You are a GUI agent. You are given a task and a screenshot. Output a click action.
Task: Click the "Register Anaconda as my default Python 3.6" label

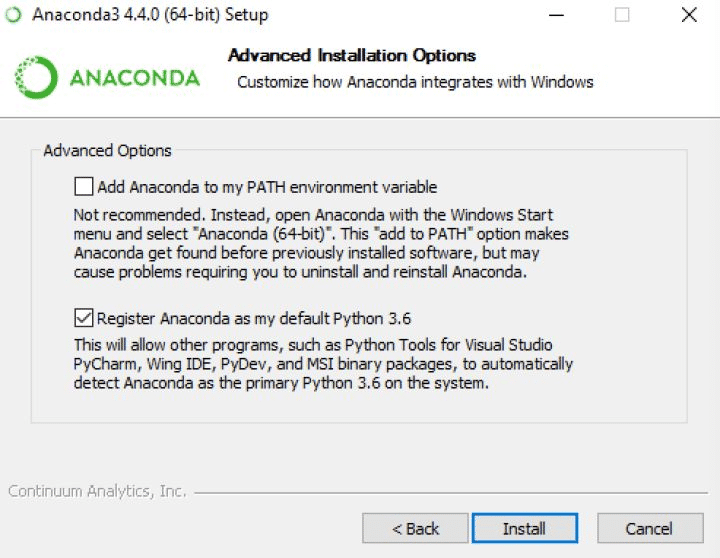(254, 319)
